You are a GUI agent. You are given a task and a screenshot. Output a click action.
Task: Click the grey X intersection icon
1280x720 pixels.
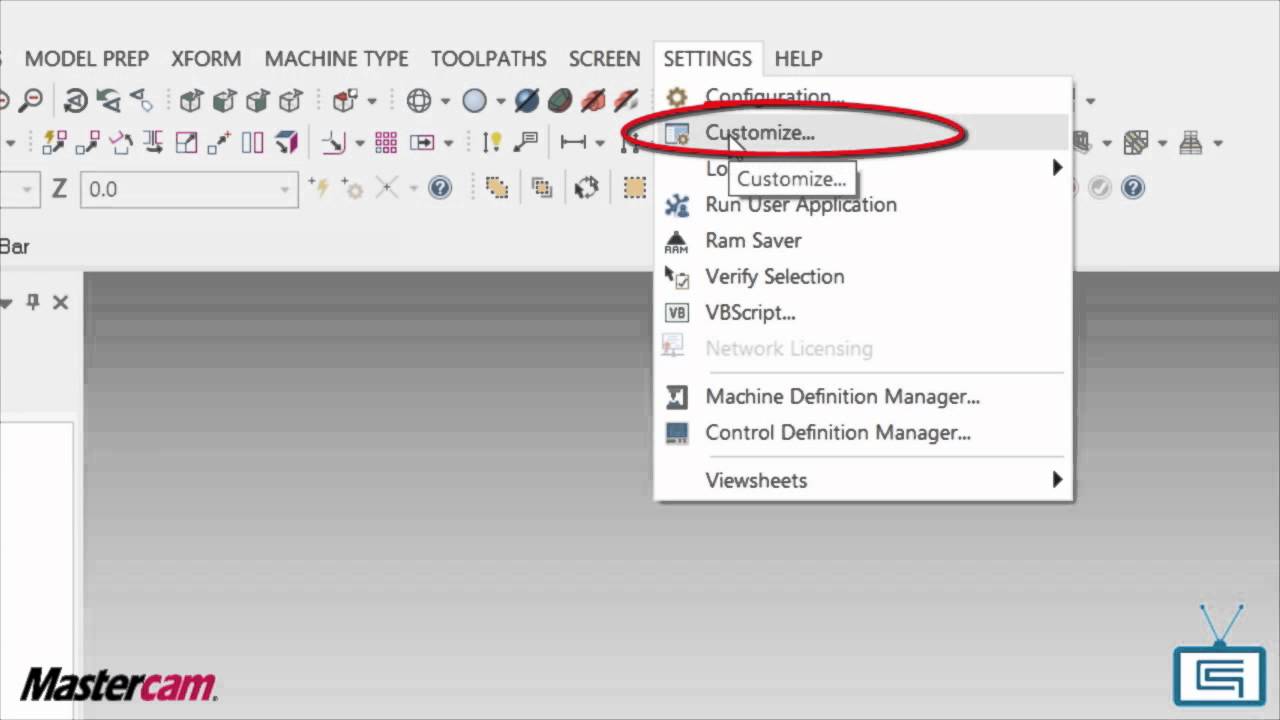click(387, 187)
